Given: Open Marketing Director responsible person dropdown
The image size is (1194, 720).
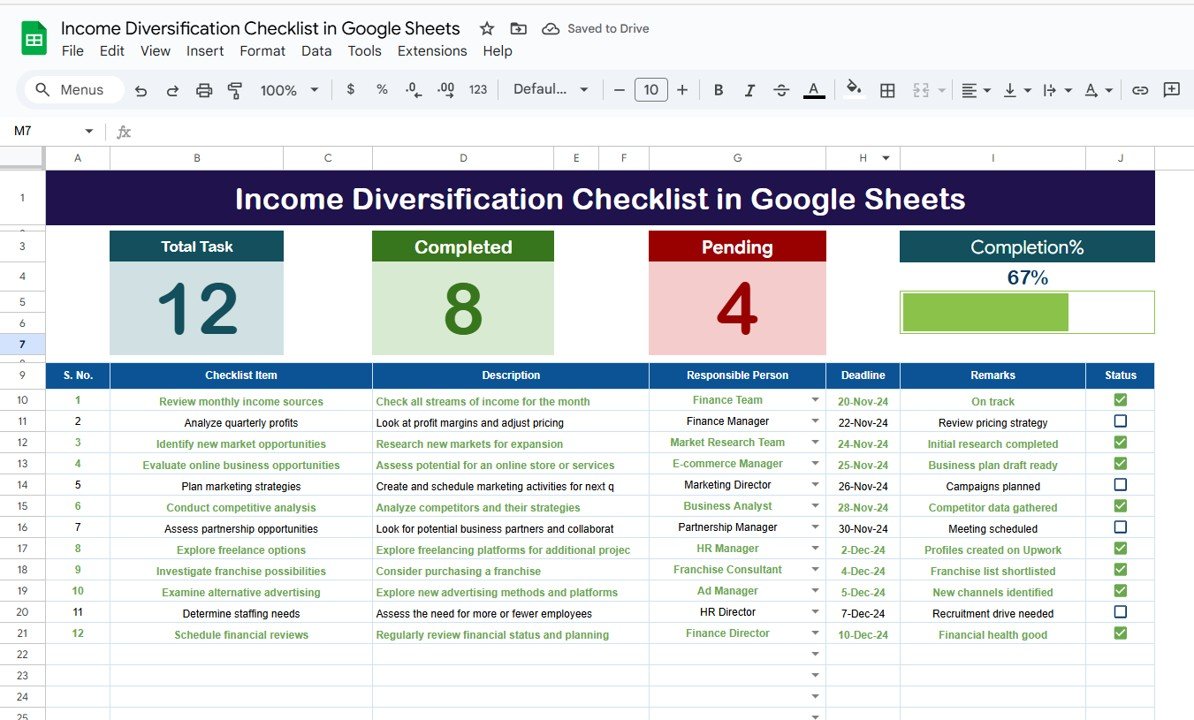Looking at the screenshot, I should pos(815,485).
